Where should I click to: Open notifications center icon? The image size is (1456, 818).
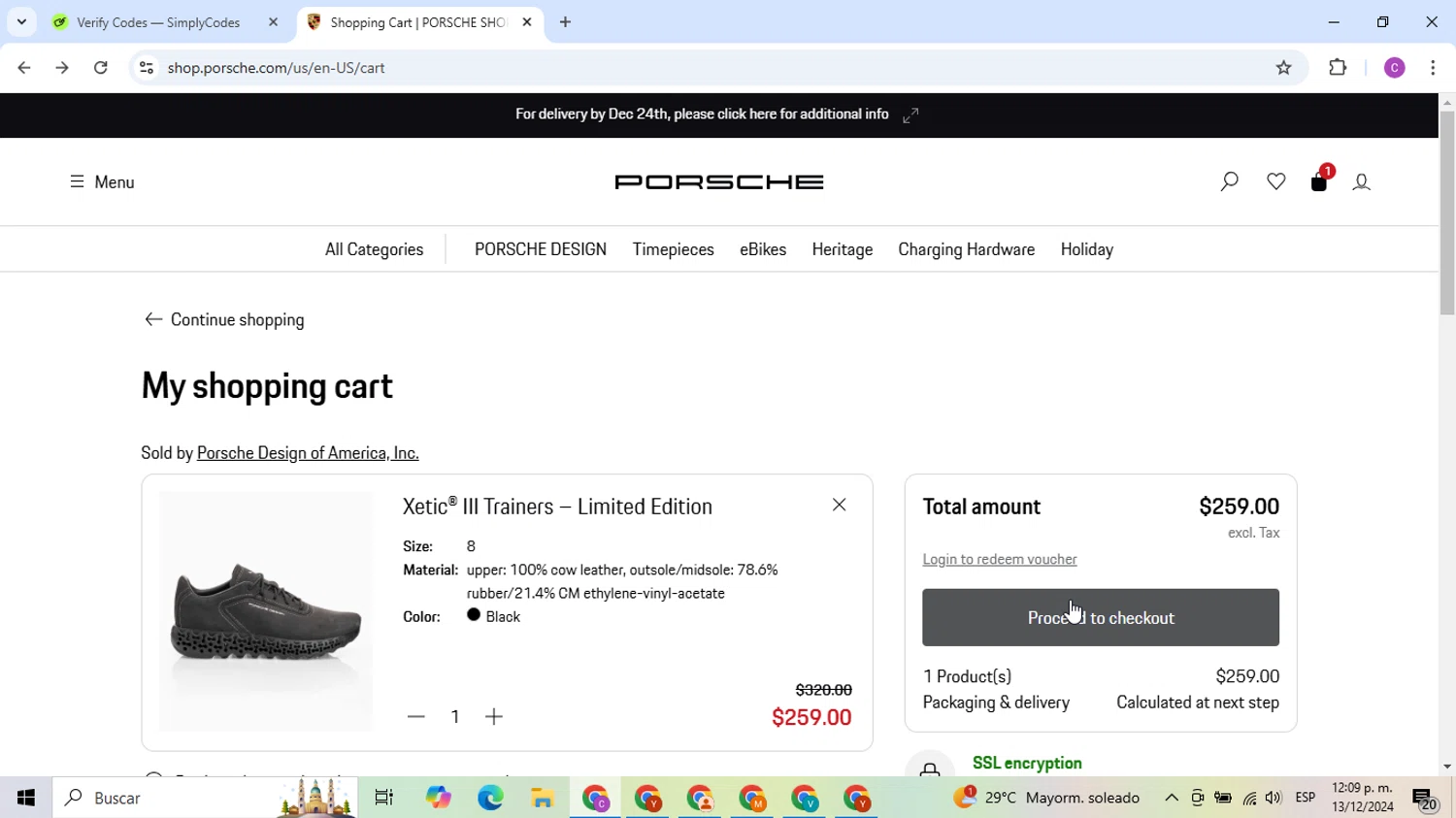pos(1426,799)
